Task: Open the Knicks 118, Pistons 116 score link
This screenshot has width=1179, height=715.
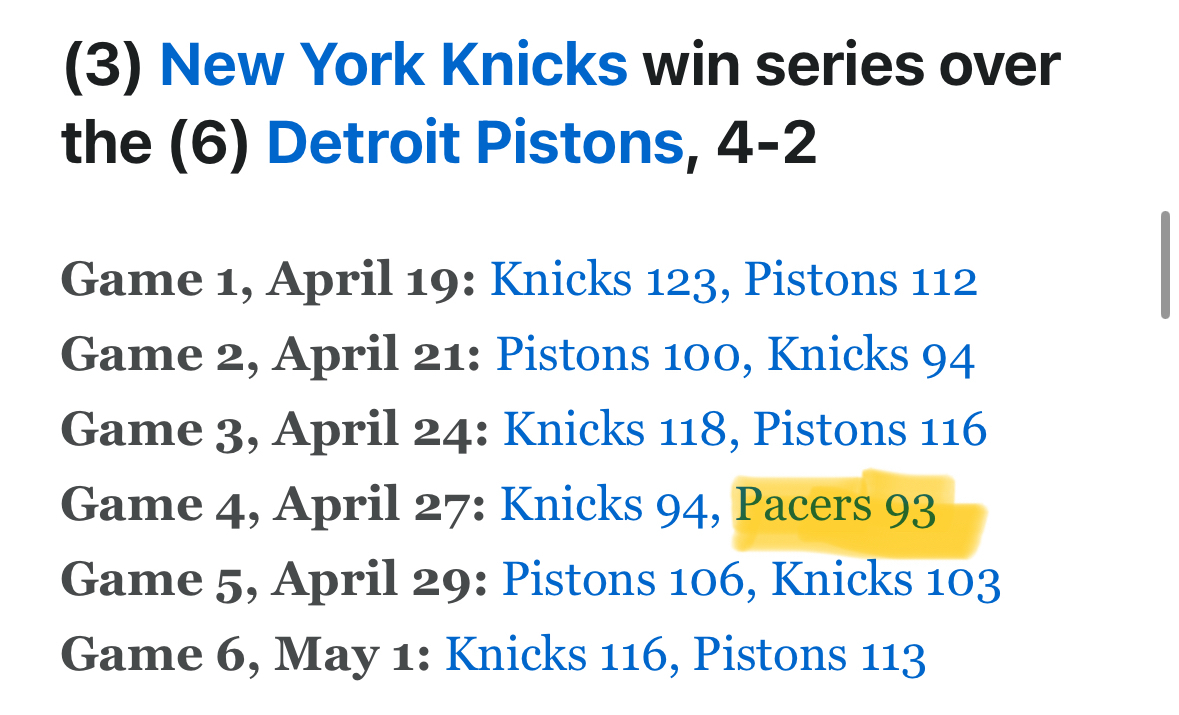Action: [744, 430]
